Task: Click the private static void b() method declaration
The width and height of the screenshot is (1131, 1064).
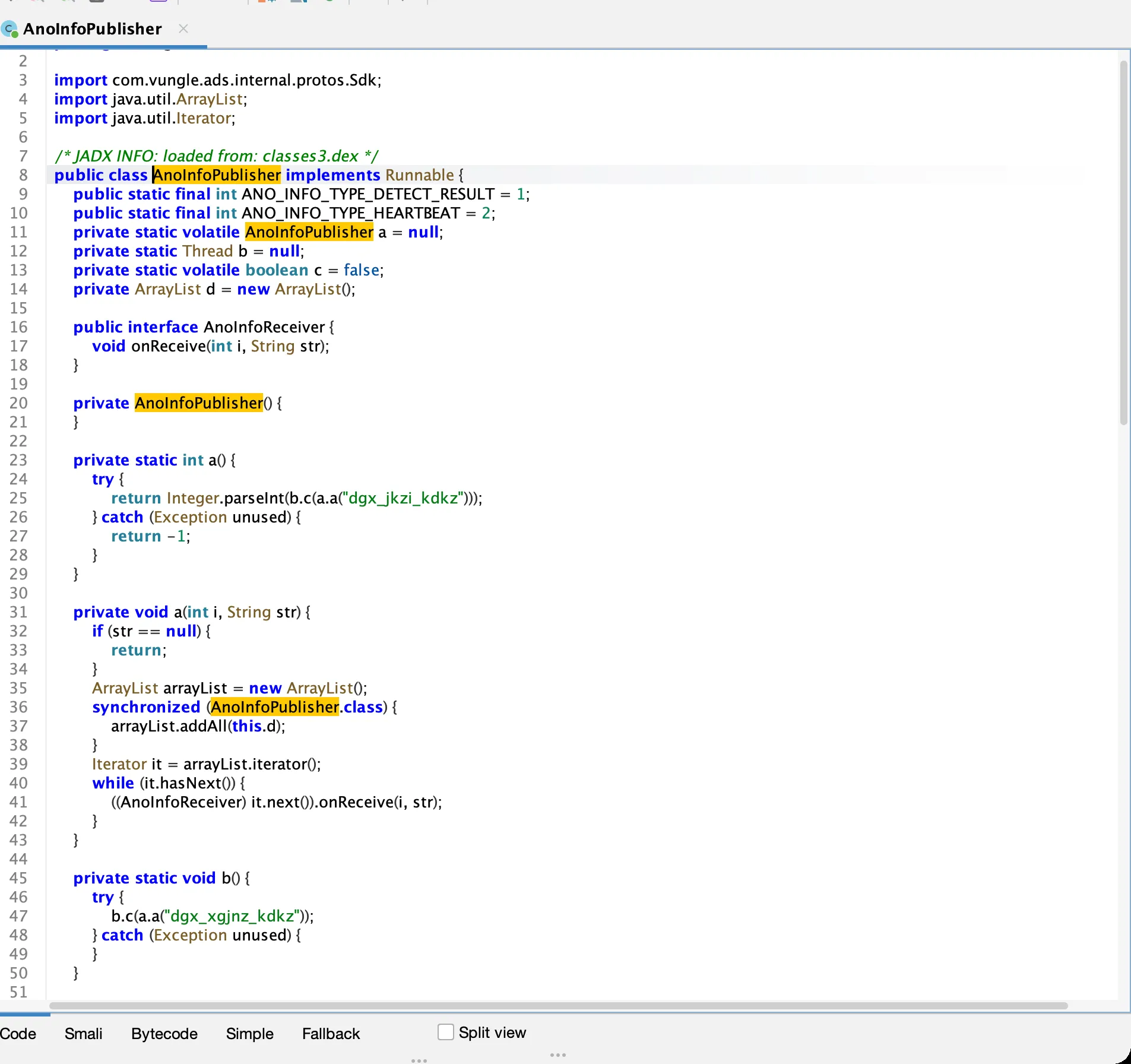Action: 161,878
